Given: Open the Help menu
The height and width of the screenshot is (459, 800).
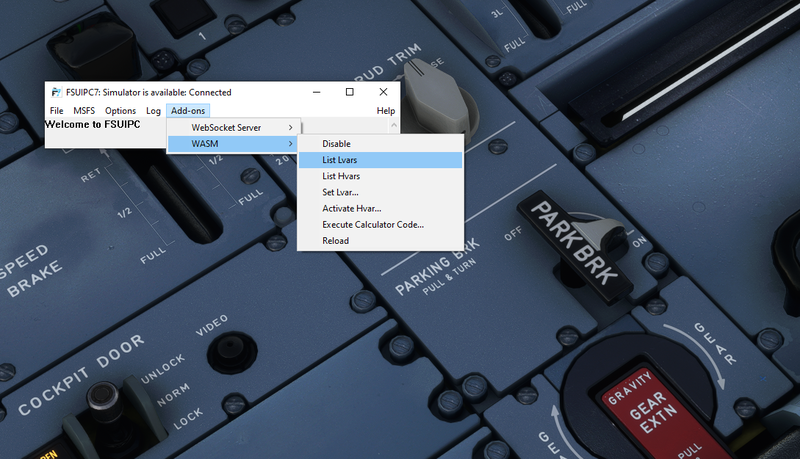Looking at the screenshot, I should pos(386,111).
